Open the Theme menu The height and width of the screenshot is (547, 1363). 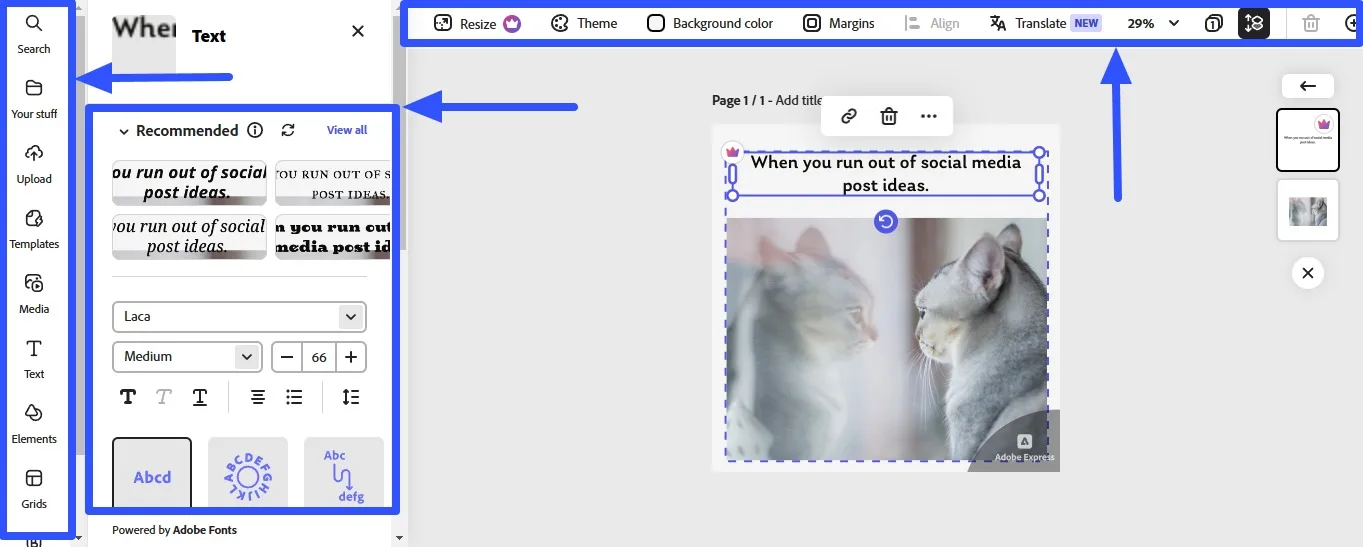click(x=585, y=23)
